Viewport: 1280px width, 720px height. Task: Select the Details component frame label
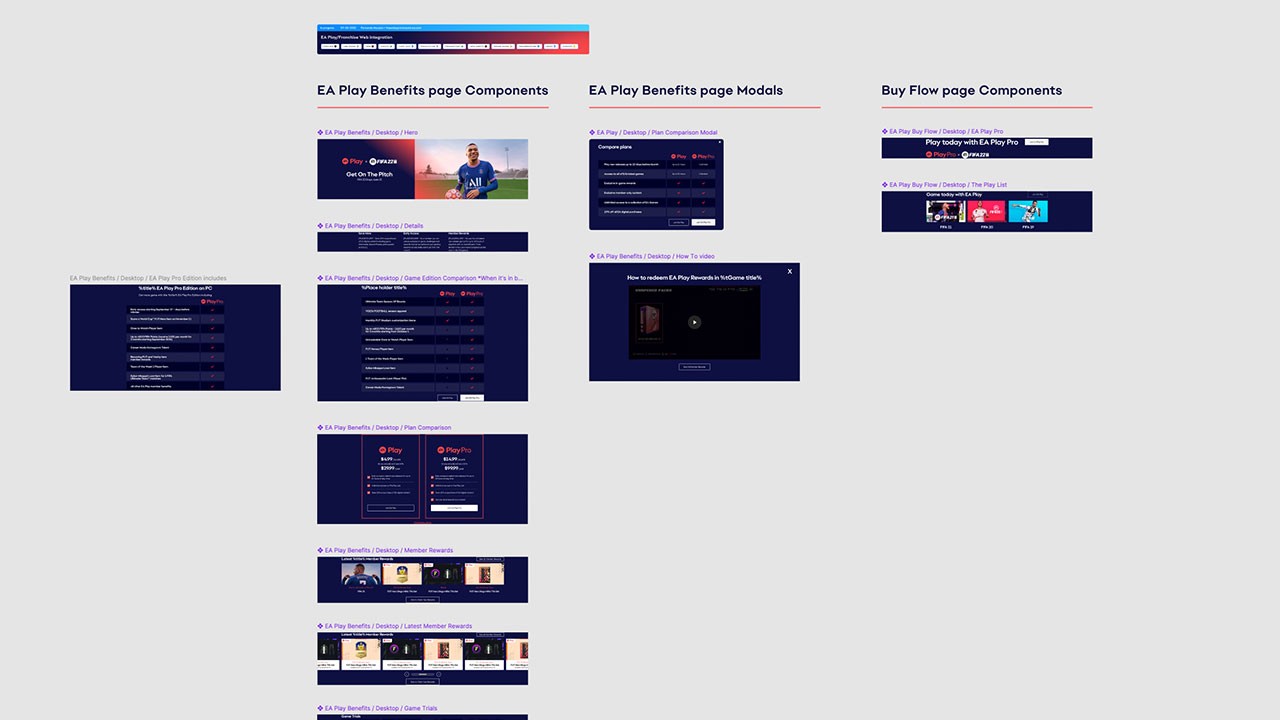(x=370, y=226)
